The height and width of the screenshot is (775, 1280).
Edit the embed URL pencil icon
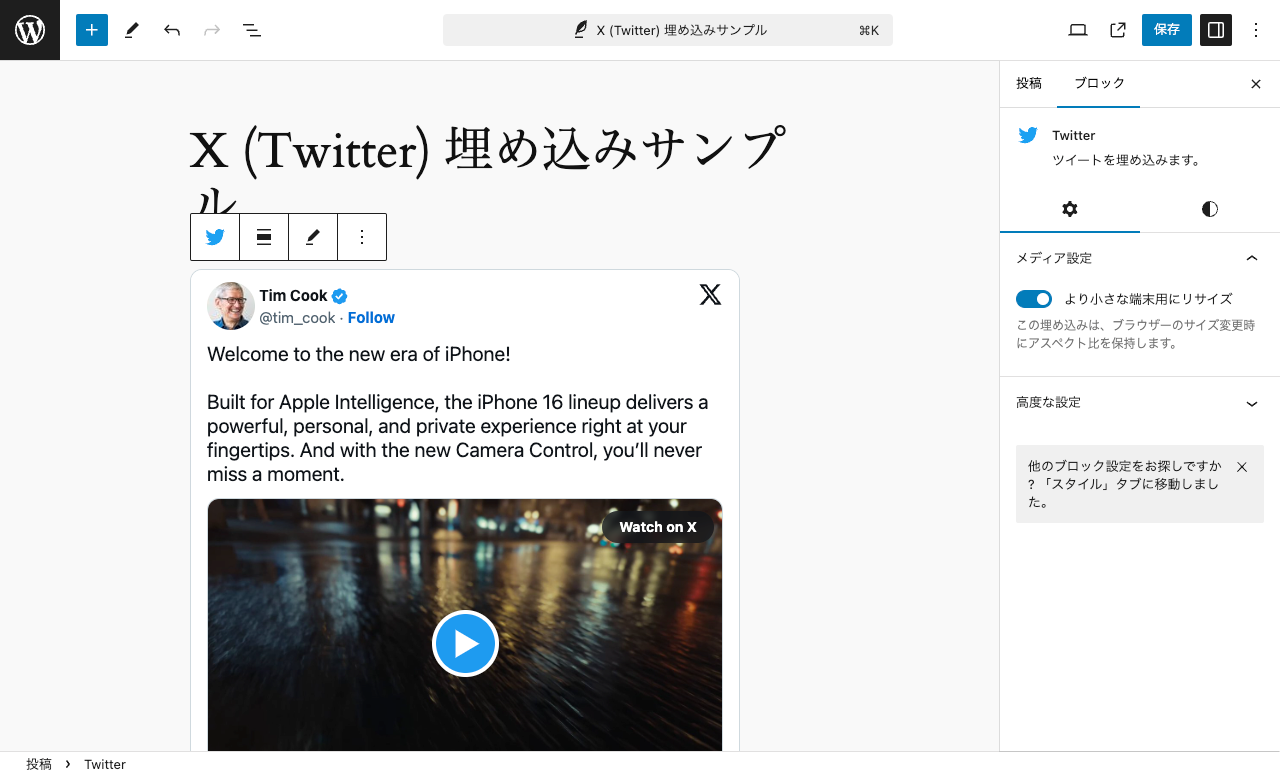[313, 237]
